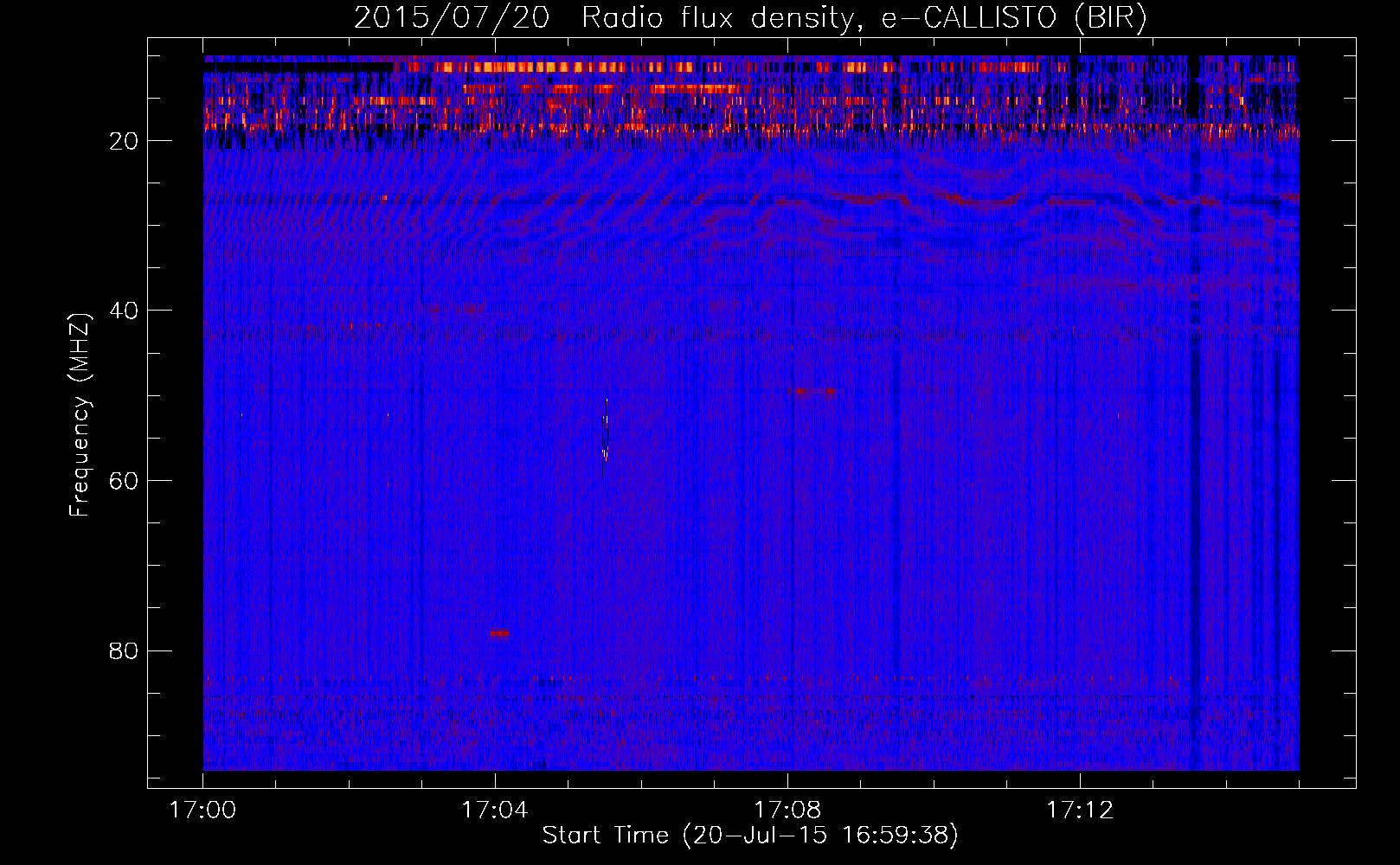1400x865 pixels.
Task: Click the '40' frequency tick label
Action: click(124, 311)
